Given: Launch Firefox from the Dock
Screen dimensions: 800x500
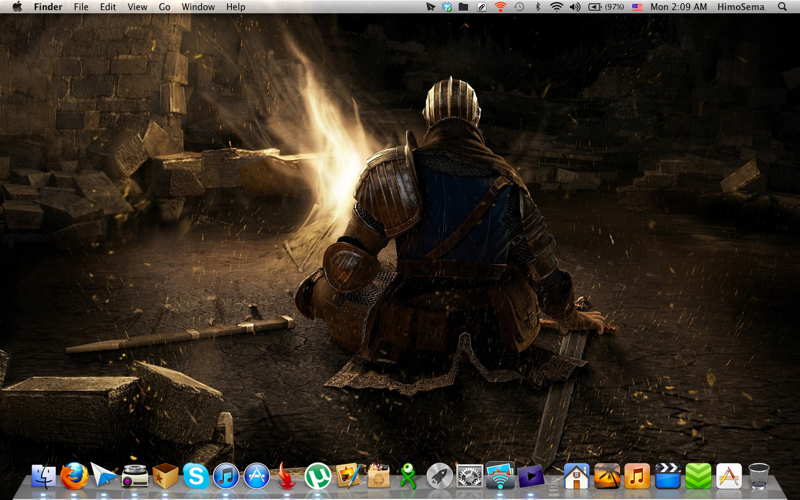Looking at the screenshot, I should pos(74,476).
